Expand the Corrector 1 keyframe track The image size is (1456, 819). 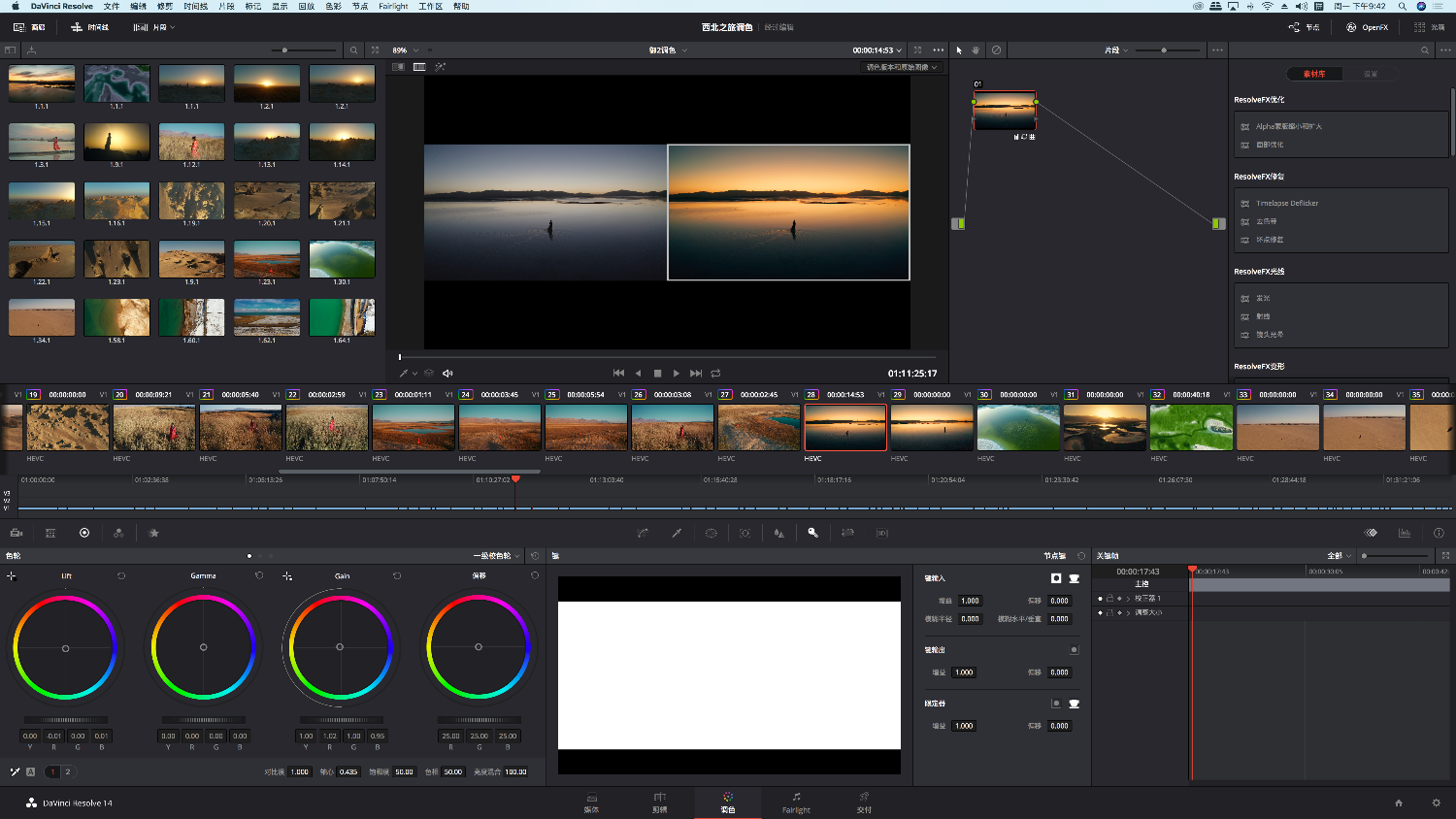[x=1128, y=598]
